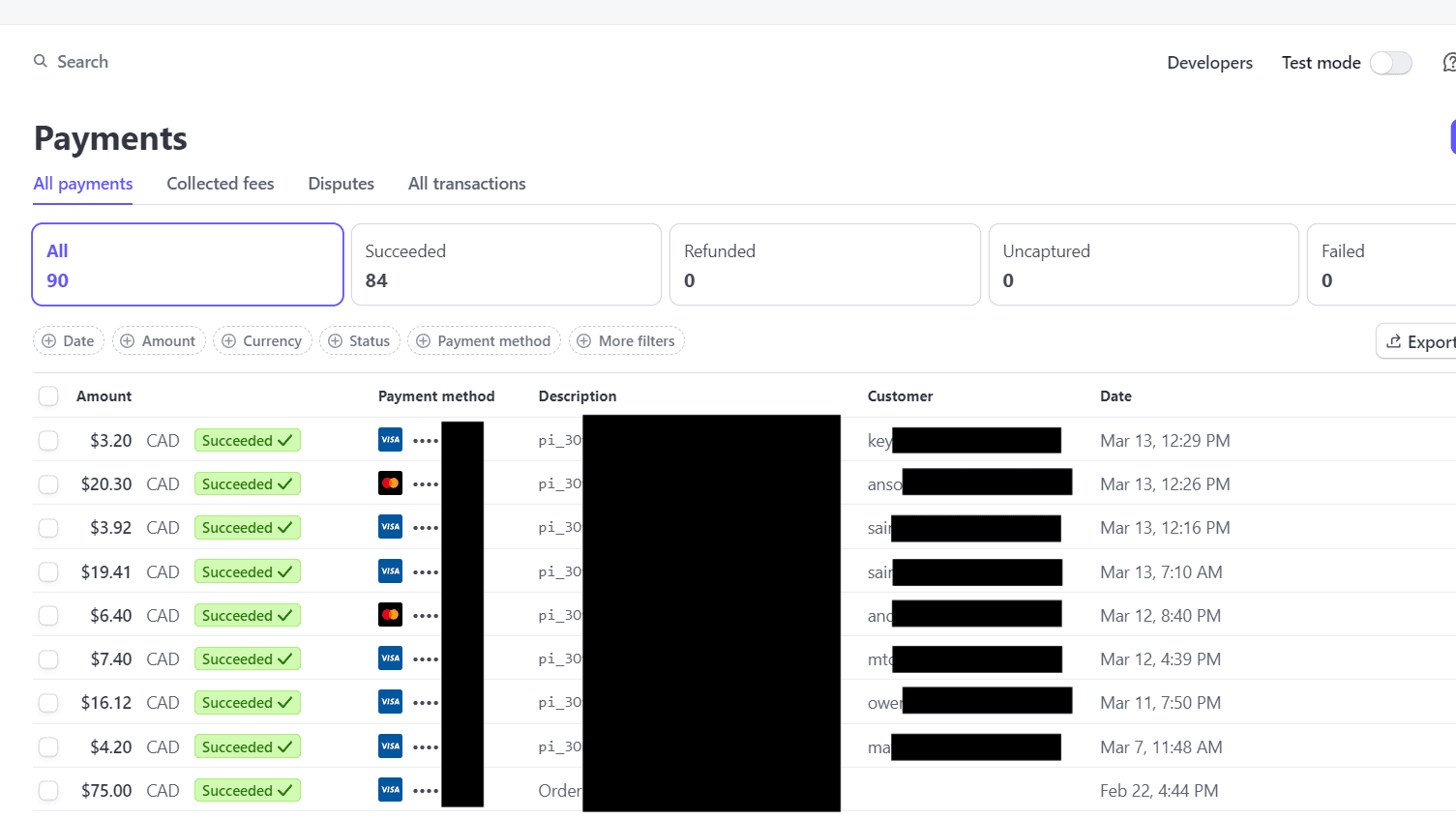Click the date Mar 12, 4:39 PM
This screenshot has width=1456, height=819.
[x=1160, y=659]
